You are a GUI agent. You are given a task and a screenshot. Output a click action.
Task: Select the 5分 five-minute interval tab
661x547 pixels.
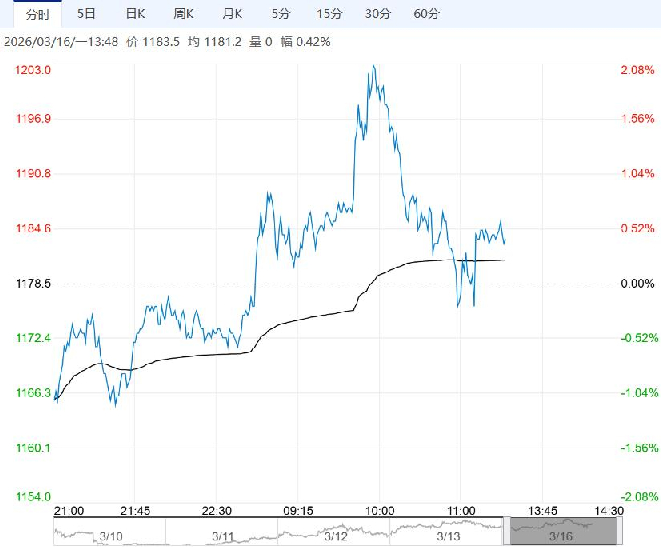[x=281, y=14]
